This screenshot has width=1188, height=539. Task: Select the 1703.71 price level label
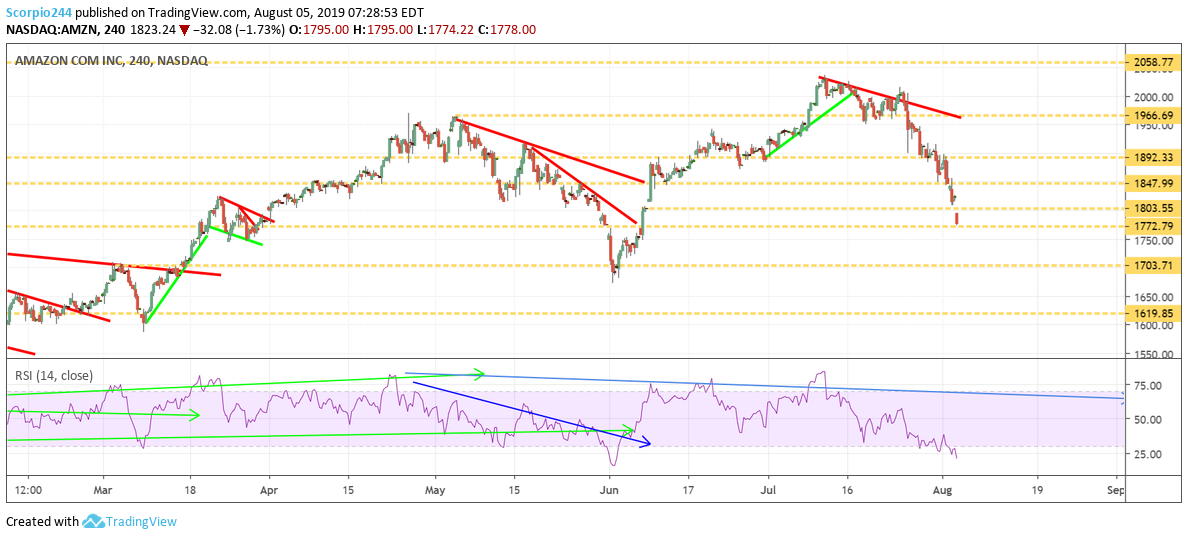pyautogui.click(x=1151, y=265)
